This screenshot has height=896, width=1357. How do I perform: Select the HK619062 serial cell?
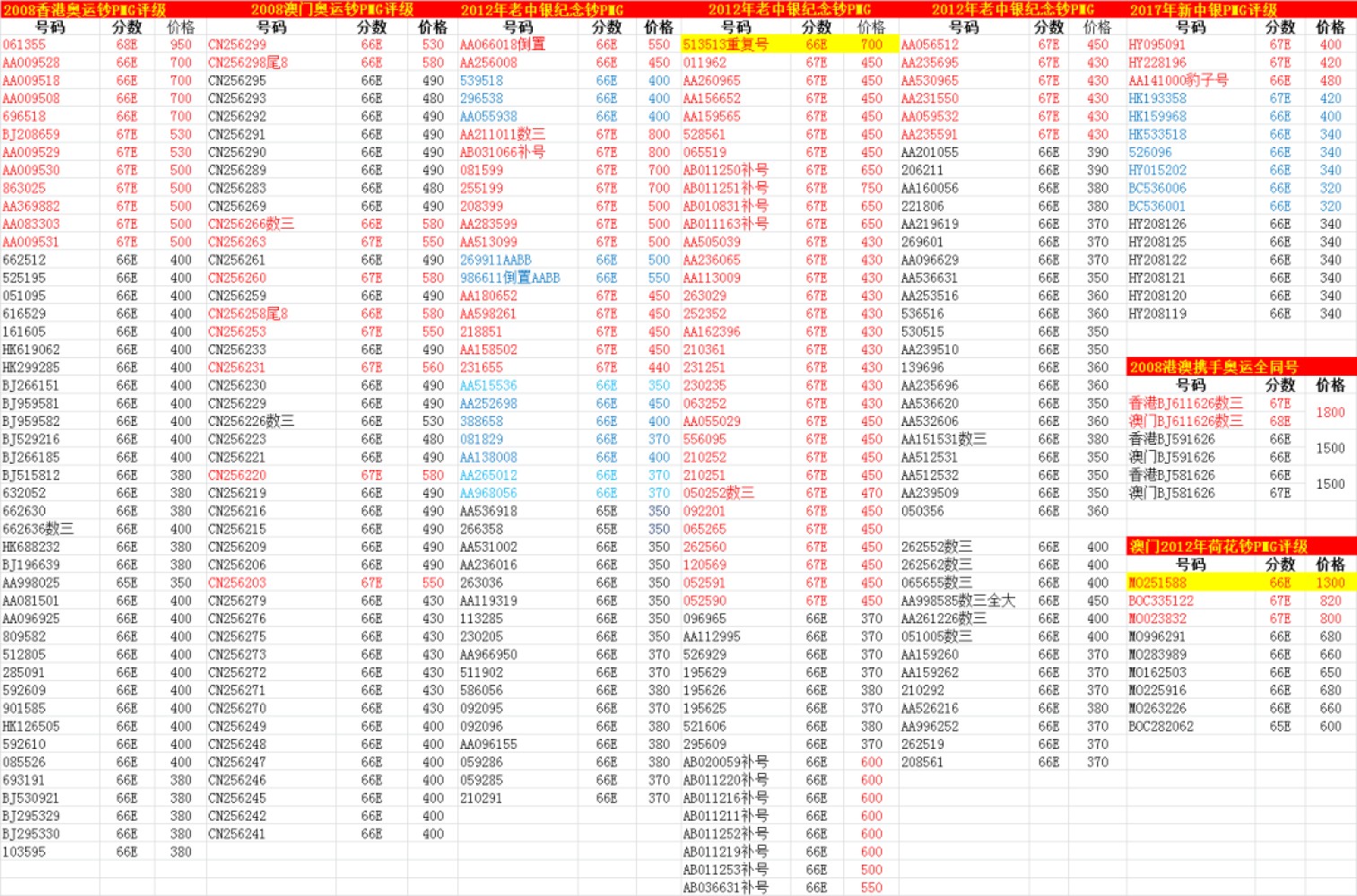click(x=31, y=349)
